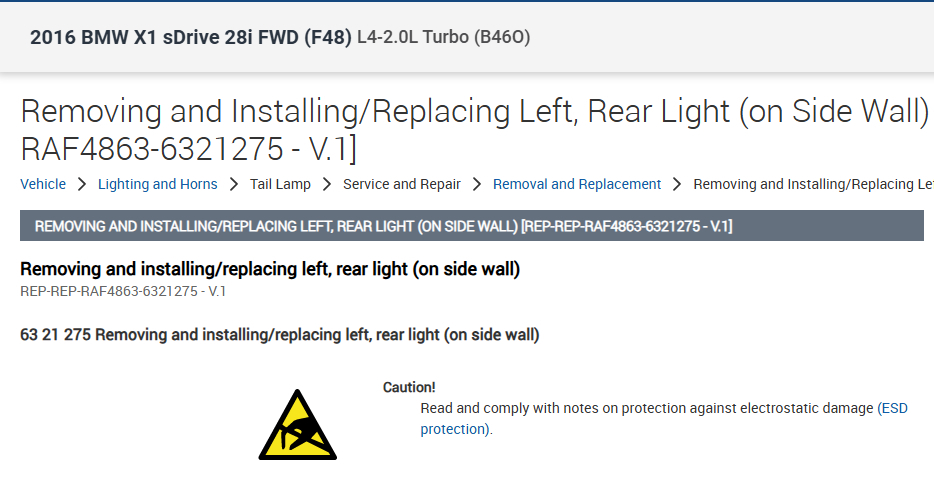The width and height of the screenshot is (934, 487).
Task: Click the chevron after Service and Repair
Action: (477, 184)
